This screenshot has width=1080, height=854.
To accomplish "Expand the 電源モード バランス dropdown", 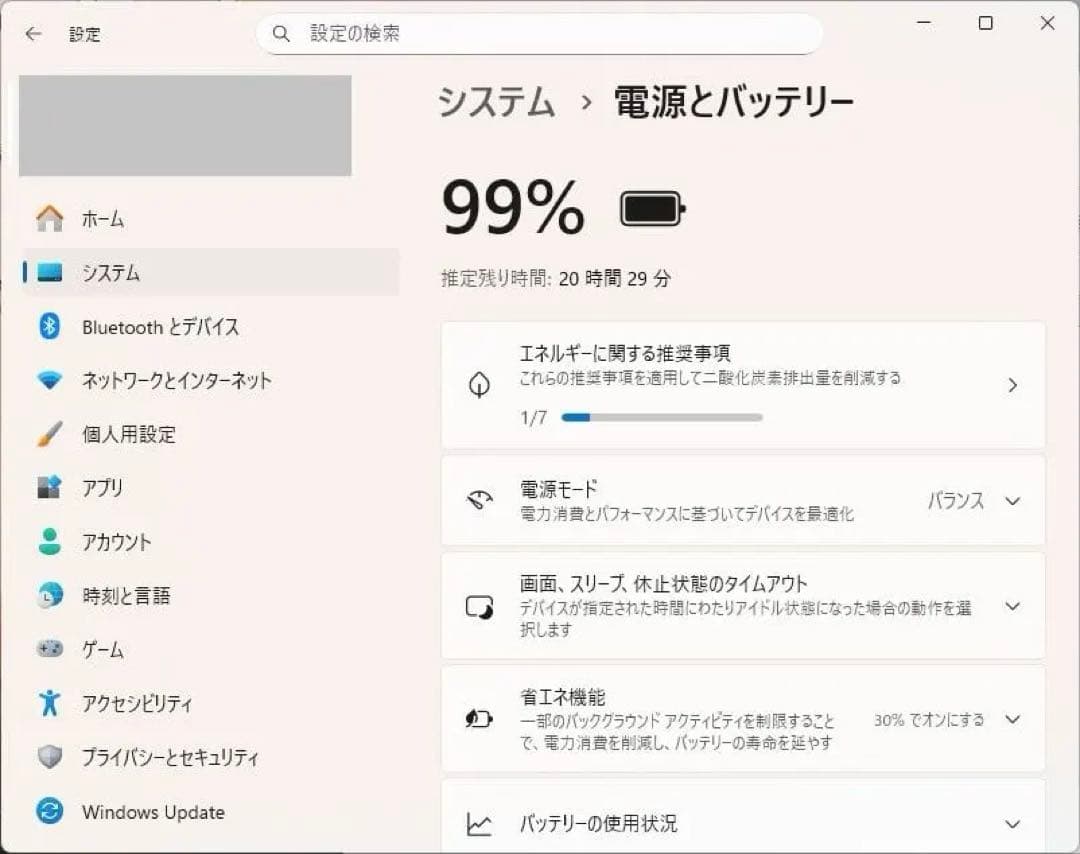I will [1012, 501].
